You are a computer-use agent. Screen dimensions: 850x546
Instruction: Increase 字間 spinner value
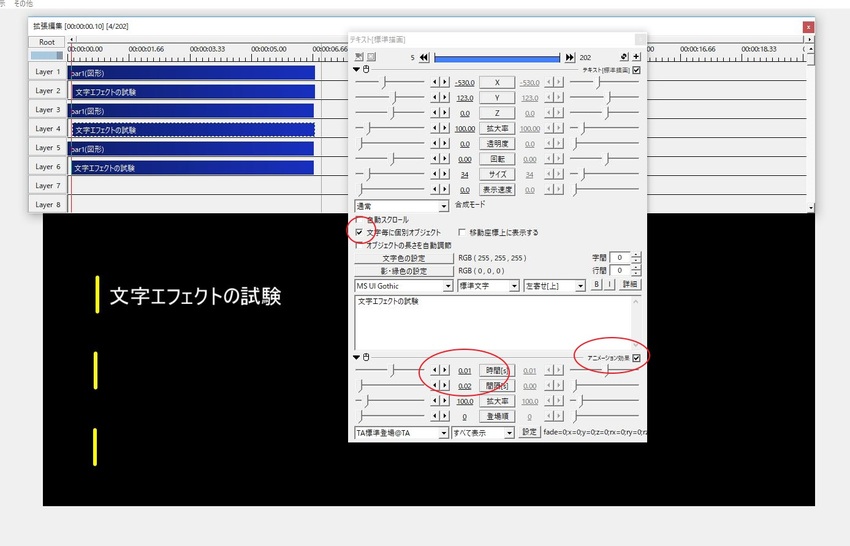636,255
